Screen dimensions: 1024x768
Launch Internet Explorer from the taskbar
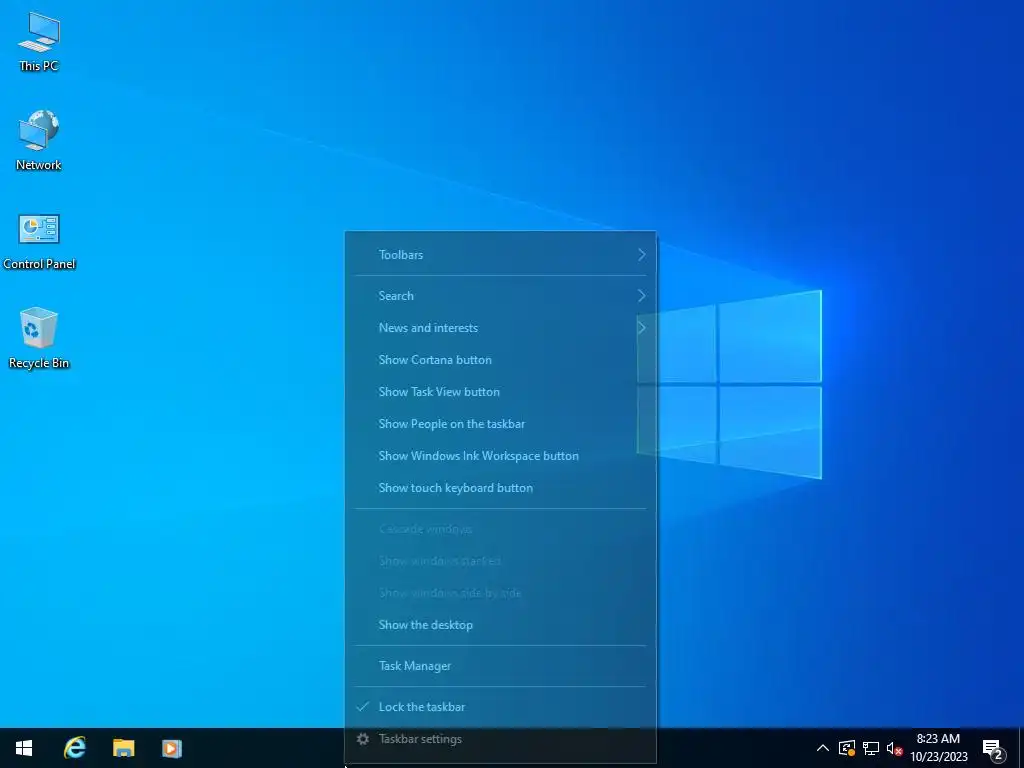(x=74, y=748)
